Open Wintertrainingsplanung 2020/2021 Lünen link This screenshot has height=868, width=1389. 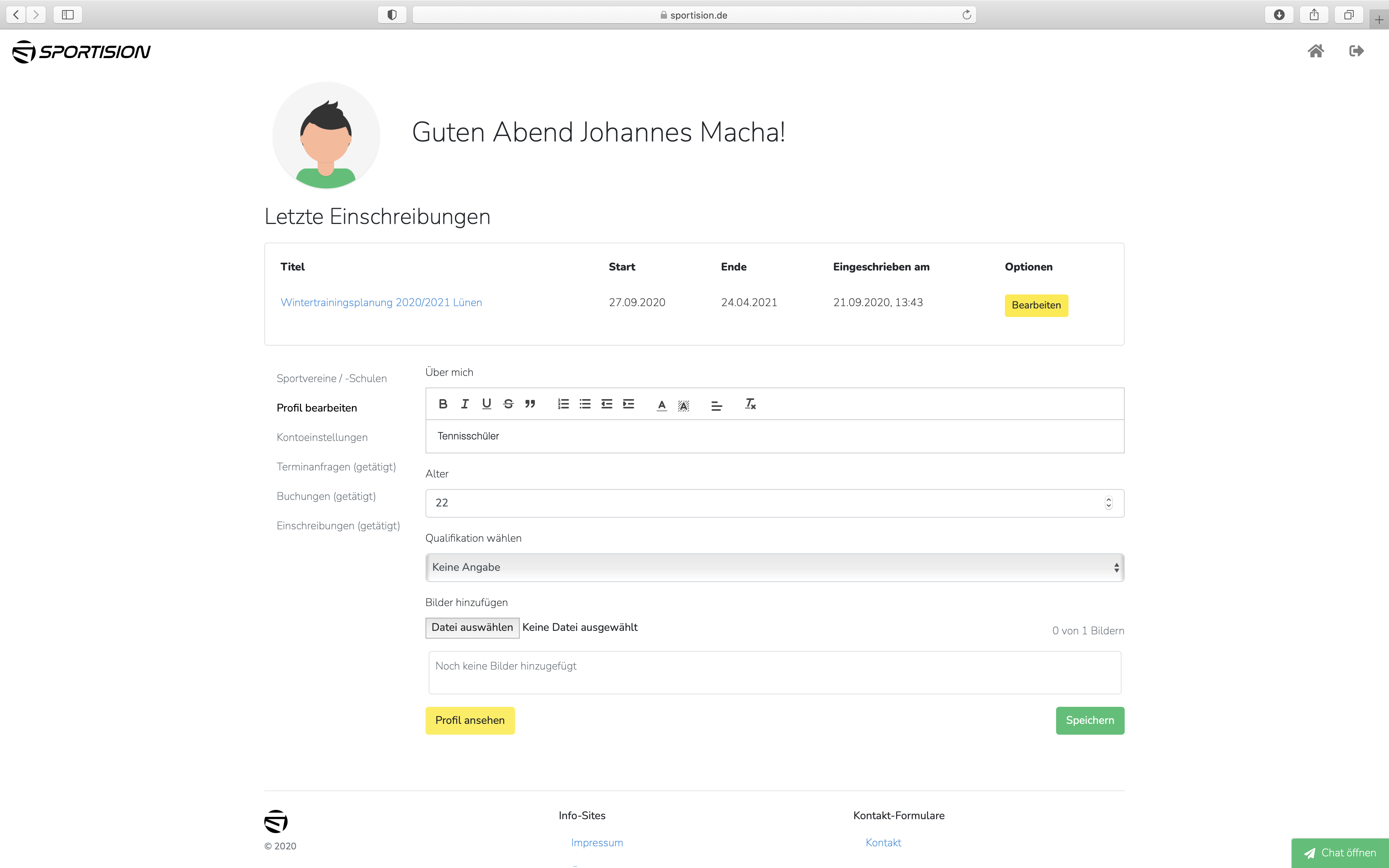pos(381,303)
